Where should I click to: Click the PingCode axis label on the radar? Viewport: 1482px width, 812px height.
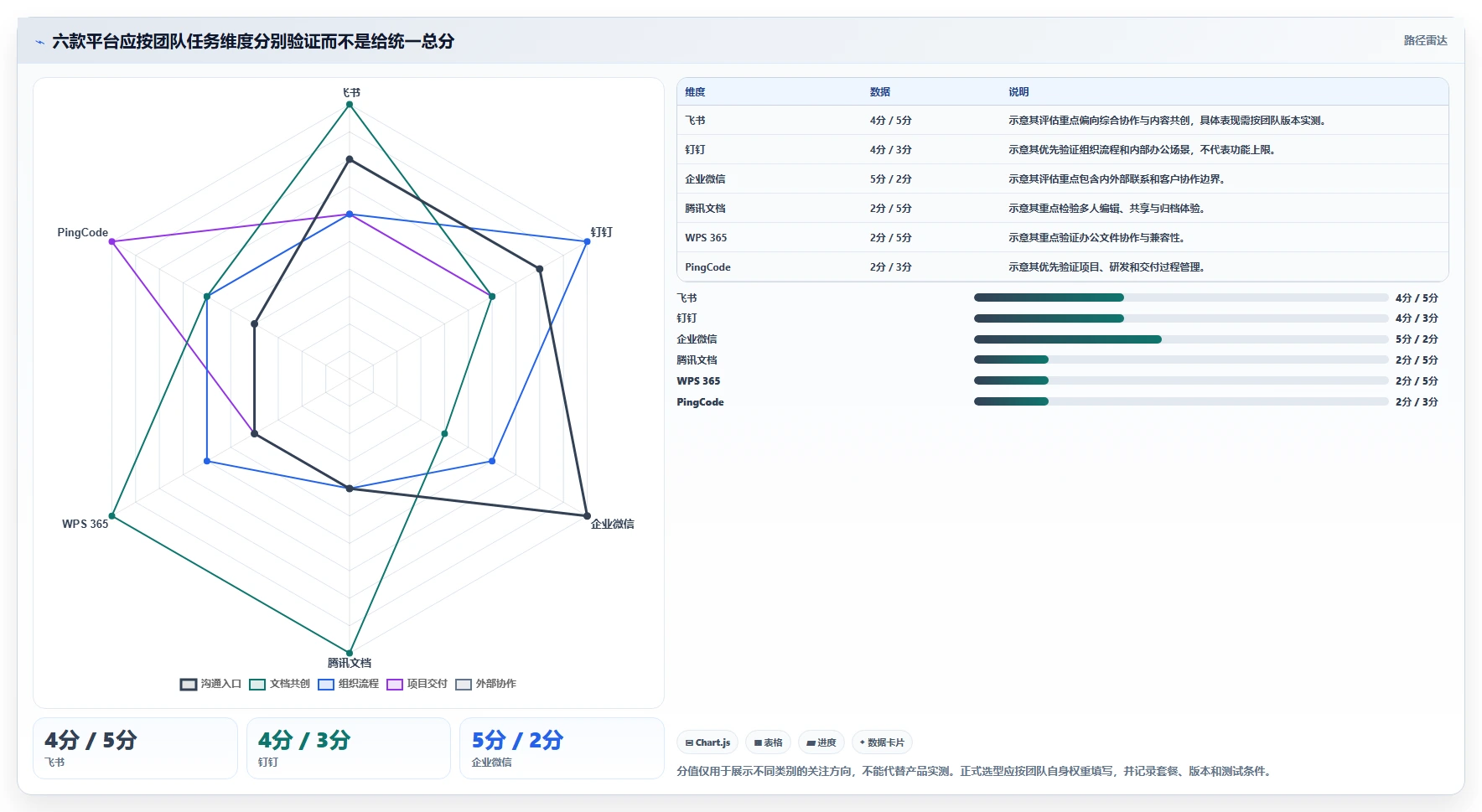pyautogui.click(x=82, y=232)
